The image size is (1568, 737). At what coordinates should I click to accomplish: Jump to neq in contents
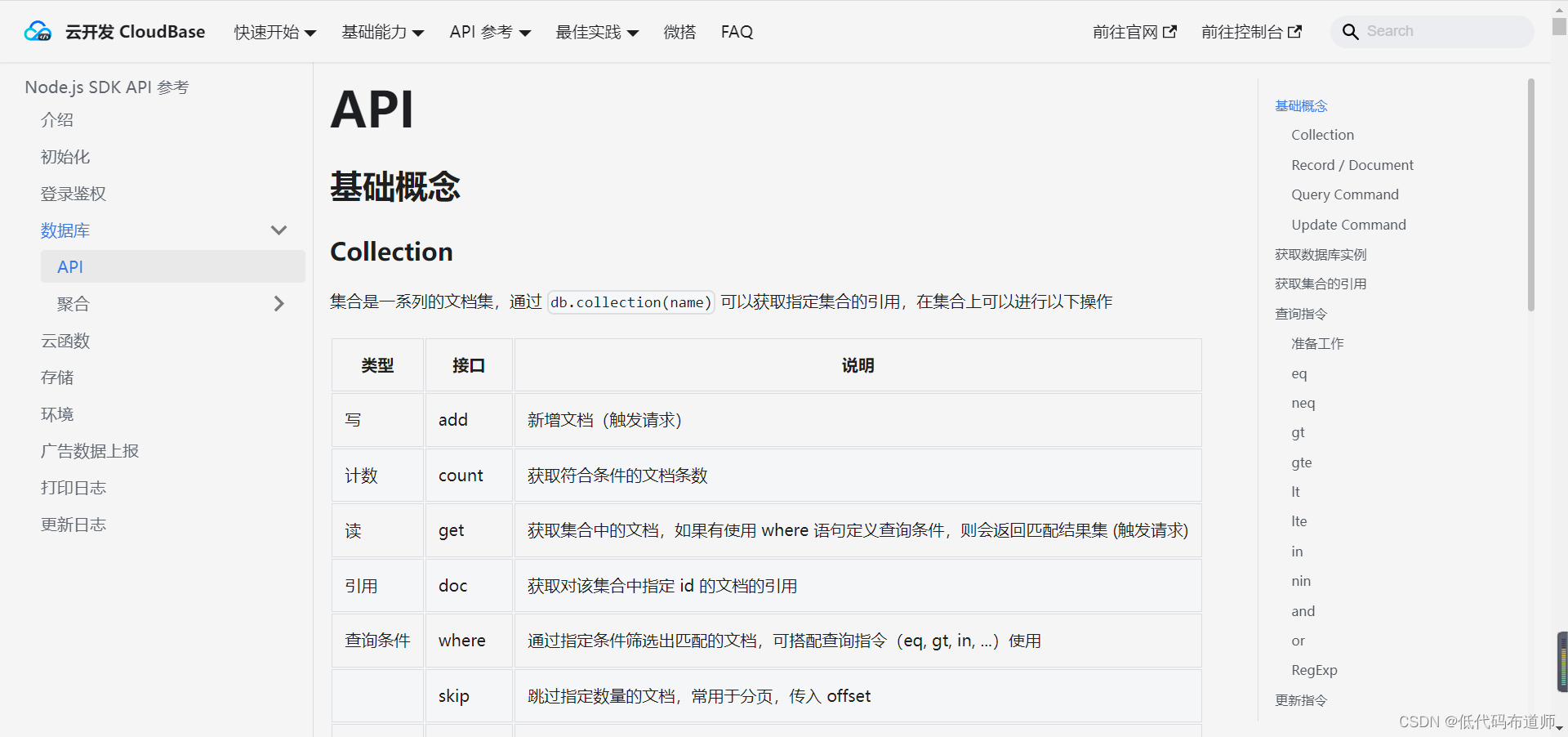1303,403
